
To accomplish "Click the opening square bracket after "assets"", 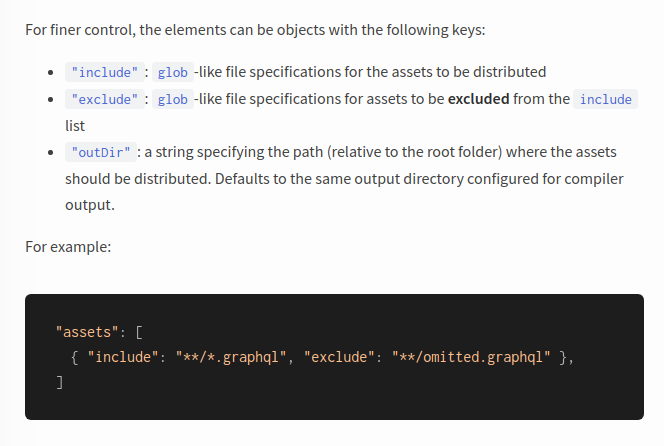I will click(x=139, y=332).
